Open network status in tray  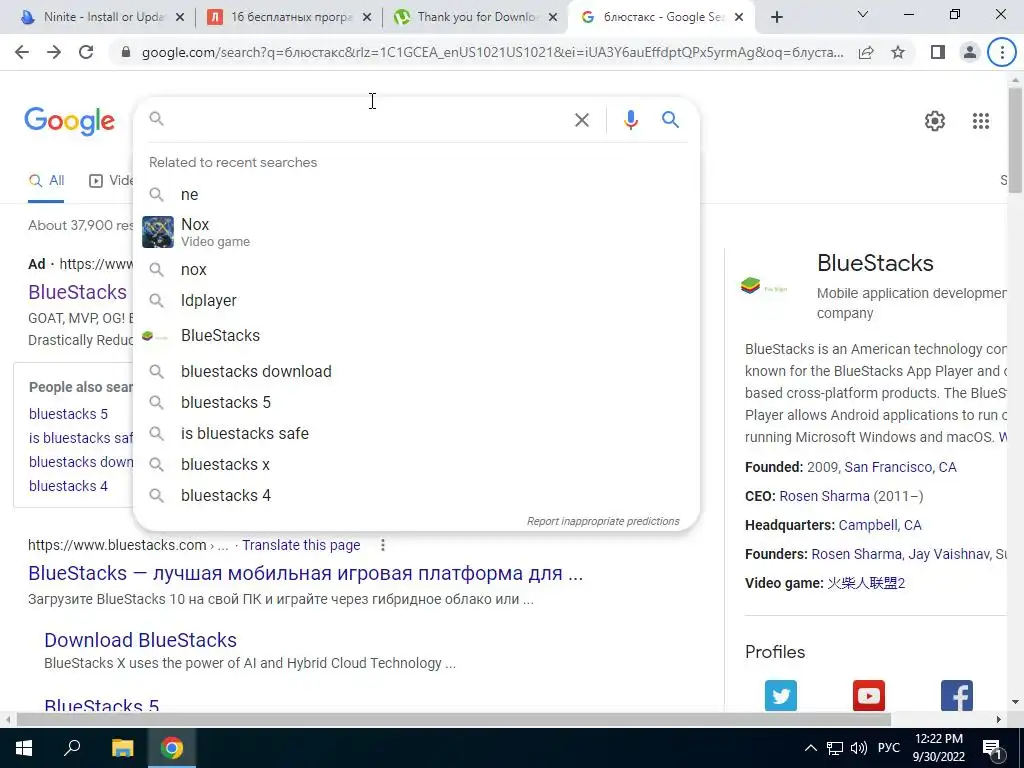[835, 748]
